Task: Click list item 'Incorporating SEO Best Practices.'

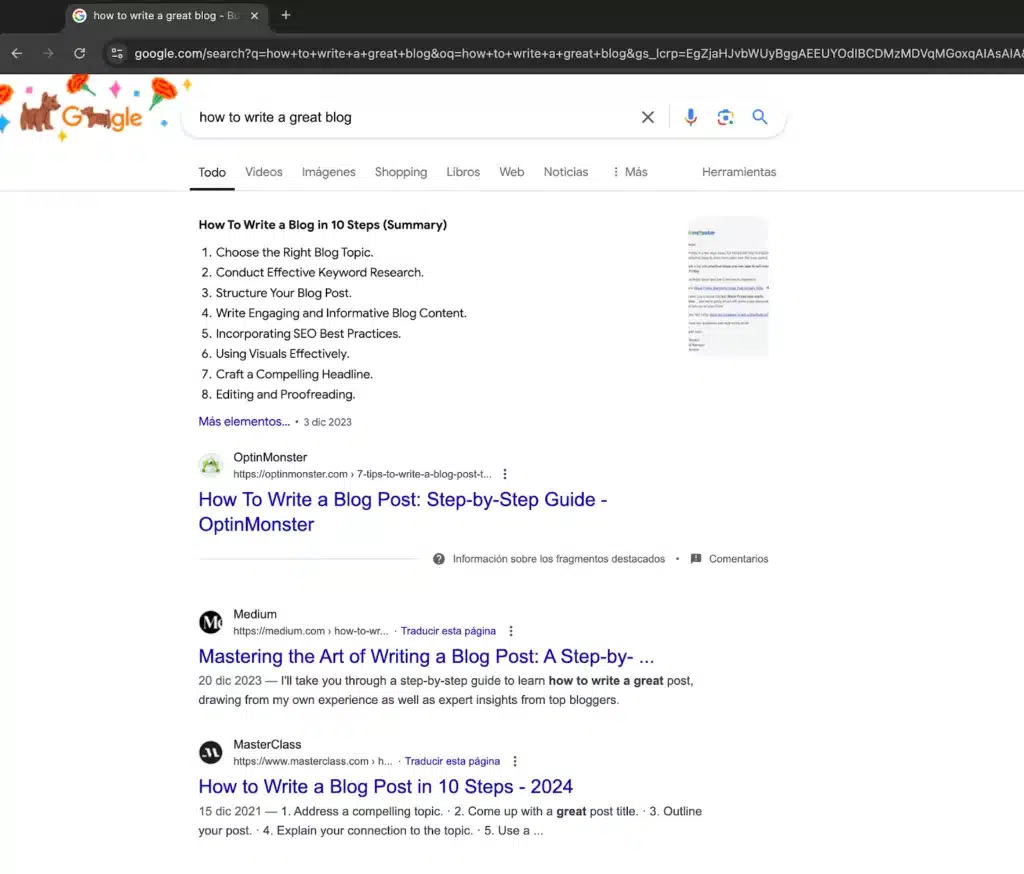Action: 308,333
